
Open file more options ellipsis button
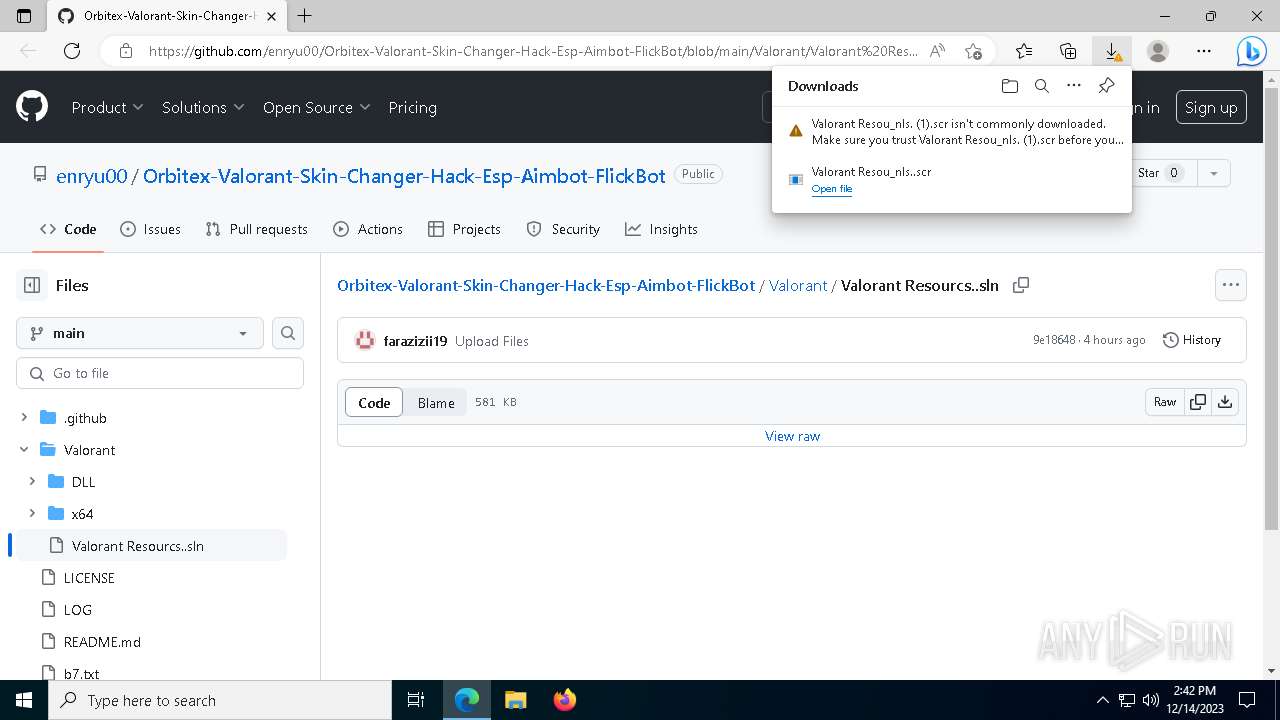[x=1231, y=285]
